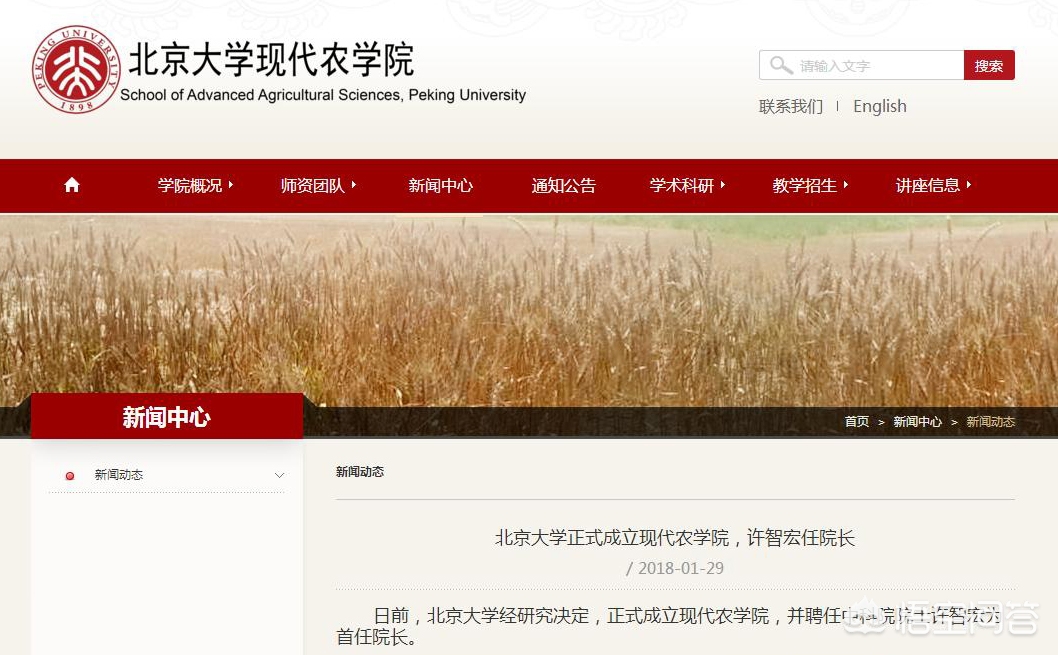This screenshot has width=1058, height=655.
Task: Click the 搜索 search button
Action: coord(989,65)
